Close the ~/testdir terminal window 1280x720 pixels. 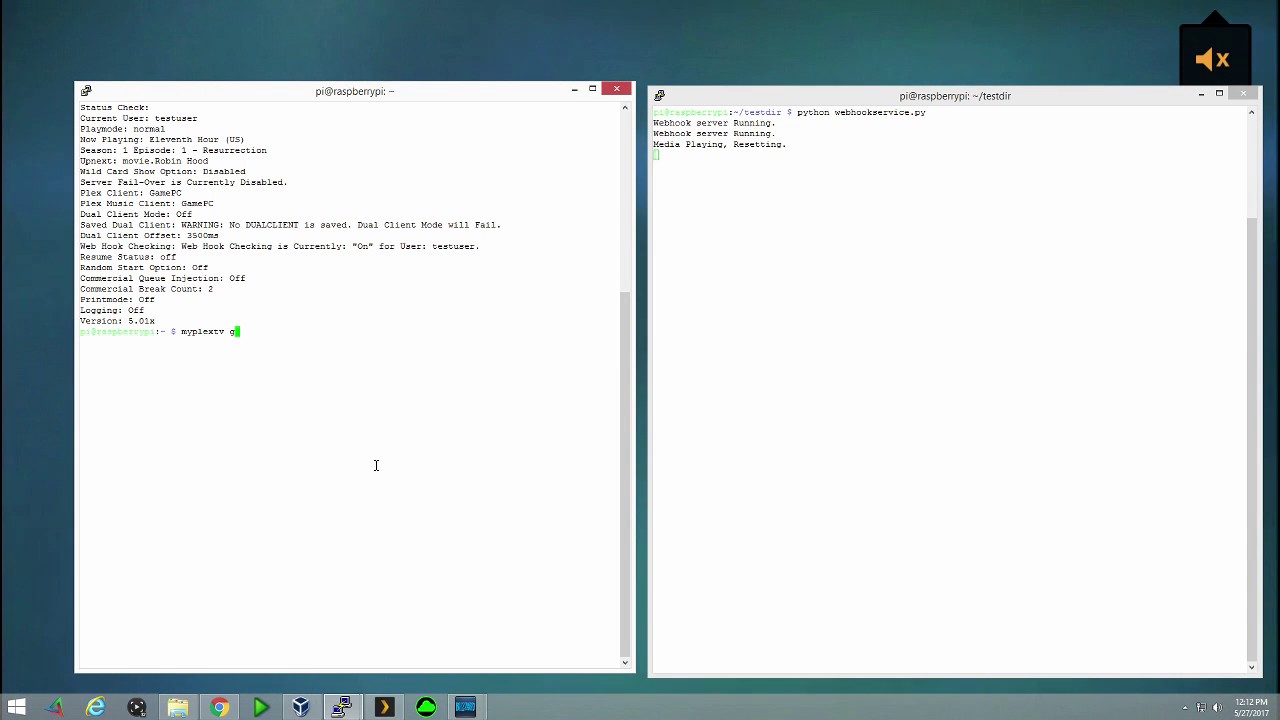click(1243, 95)
